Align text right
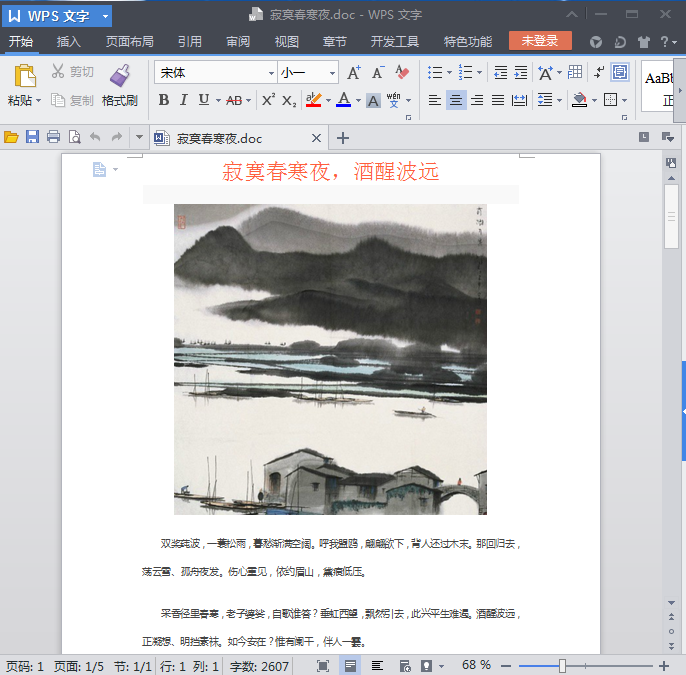 coord(477,100)
